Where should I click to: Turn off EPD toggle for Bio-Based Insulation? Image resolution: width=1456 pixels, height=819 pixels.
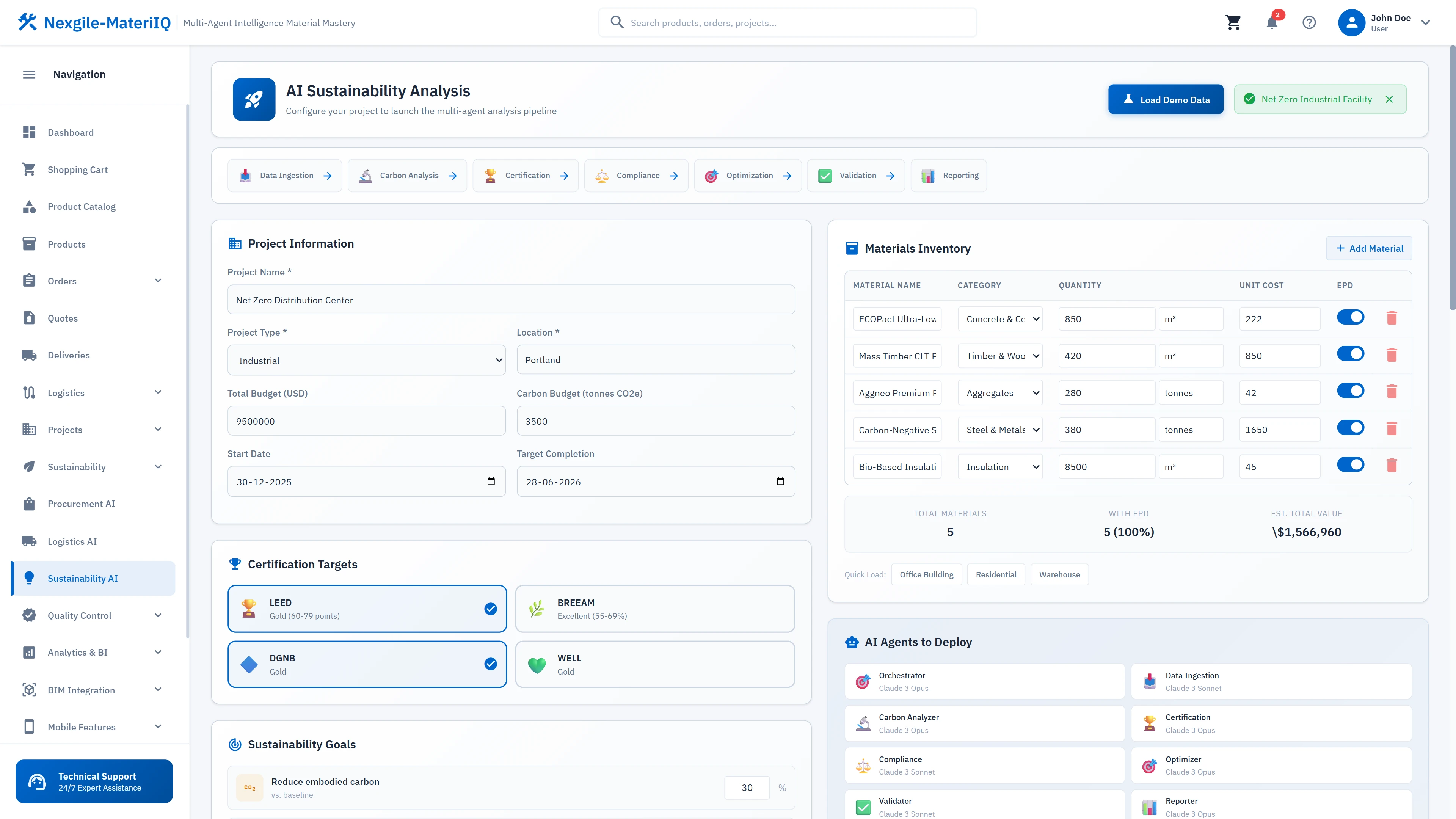[1350, 464]
